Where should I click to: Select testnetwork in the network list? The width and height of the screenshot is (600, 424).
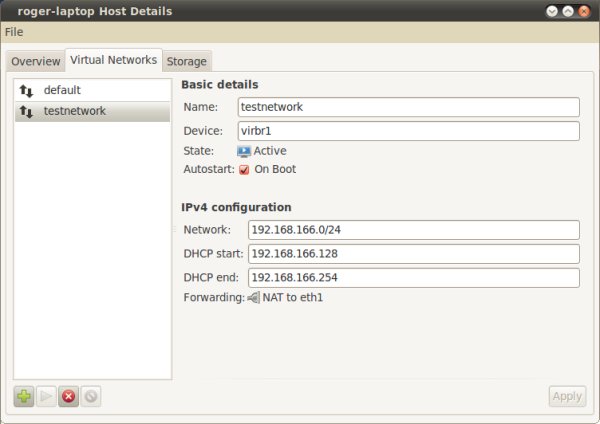[x=74, y=111]
